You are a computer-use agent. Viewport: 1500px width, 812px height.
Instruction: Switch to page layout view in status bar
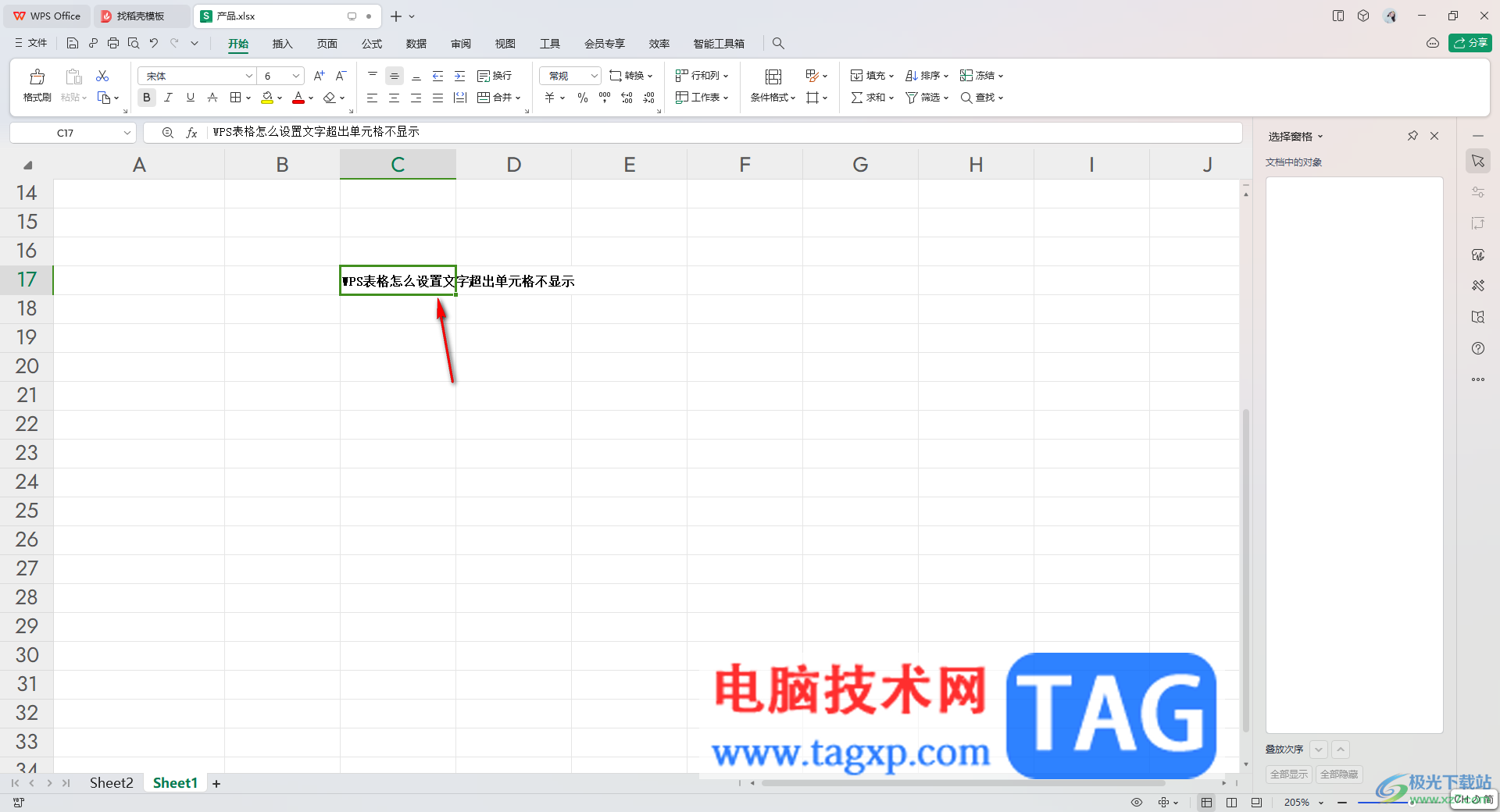[1231, 803]
